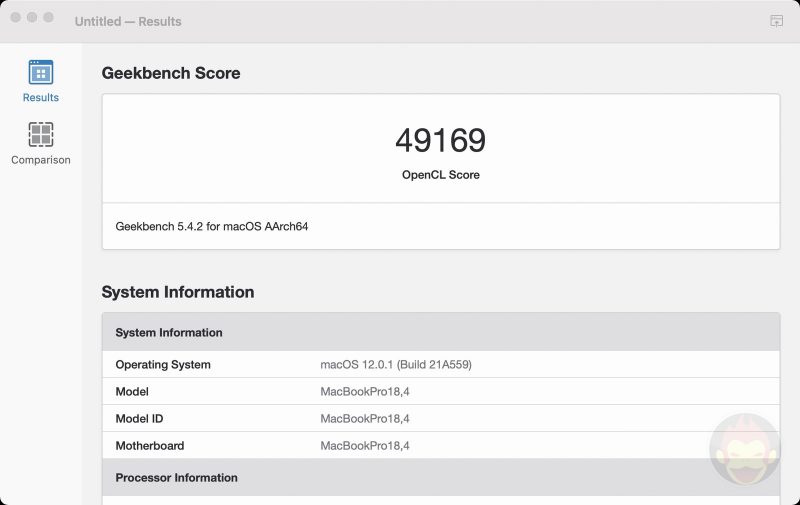Open the Comparison view icon
This screenshot has height=505, width=800.
point(41,135)
